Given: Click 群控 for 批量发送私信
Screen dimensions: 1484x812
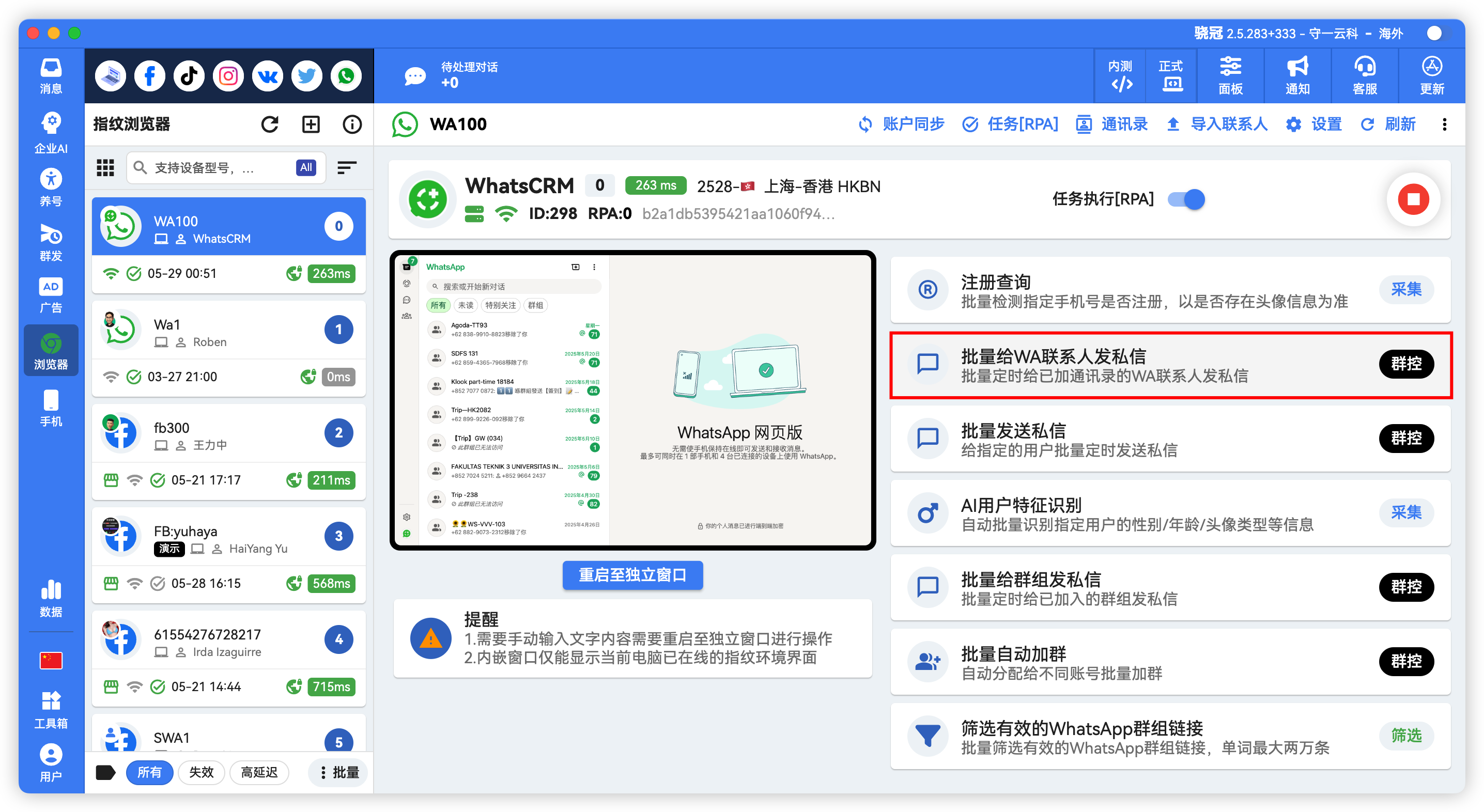Looking at the screenshot, I should 1406,438.
